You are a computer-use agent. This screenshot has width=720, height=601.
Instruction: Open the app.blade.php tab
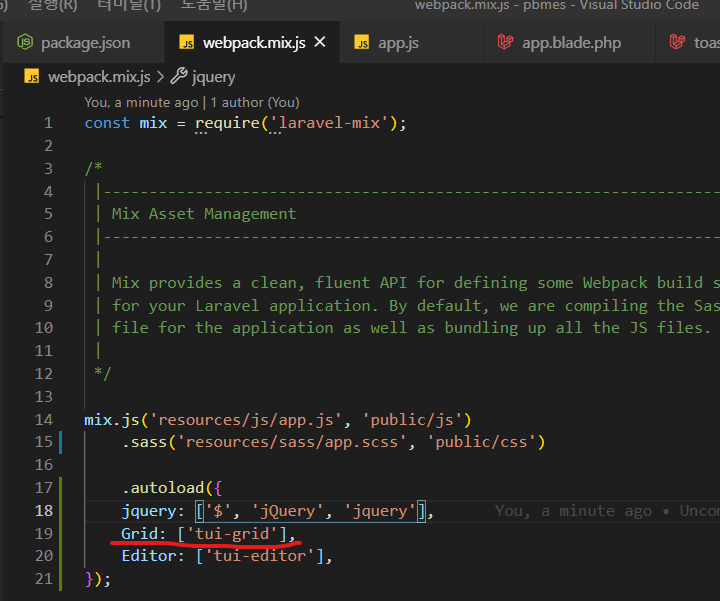click(x=569, y=43)
